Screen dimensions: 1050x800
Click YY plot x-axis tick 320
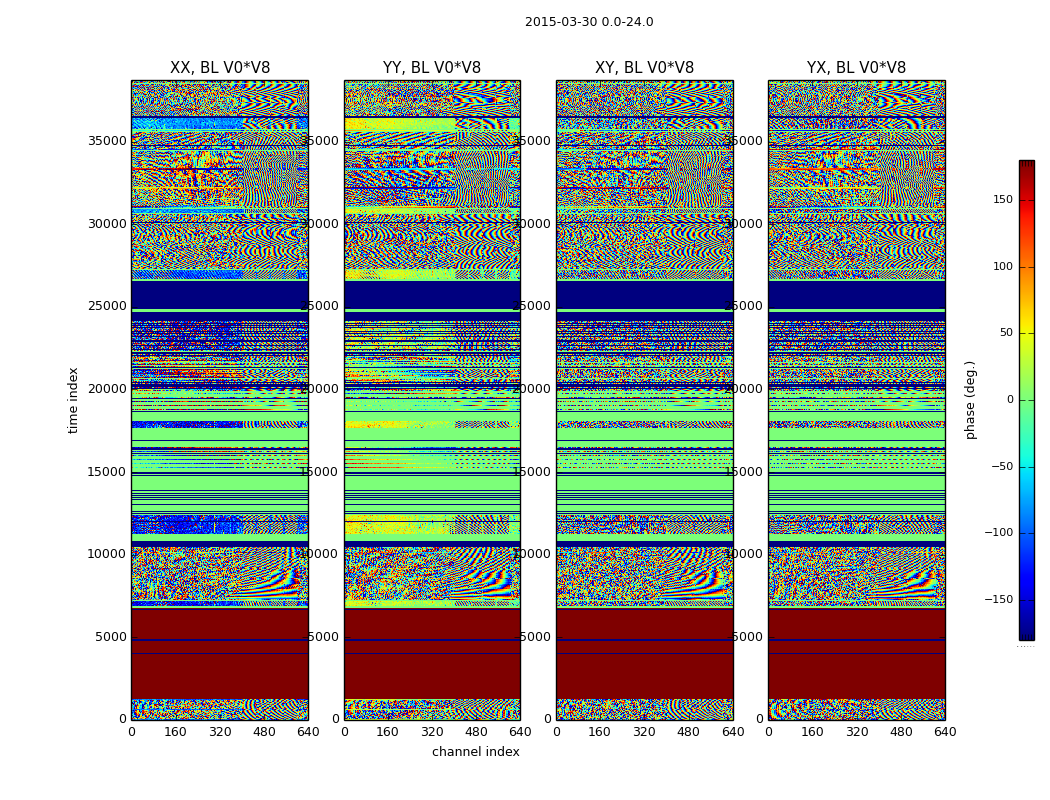click(x=432, y=732)
